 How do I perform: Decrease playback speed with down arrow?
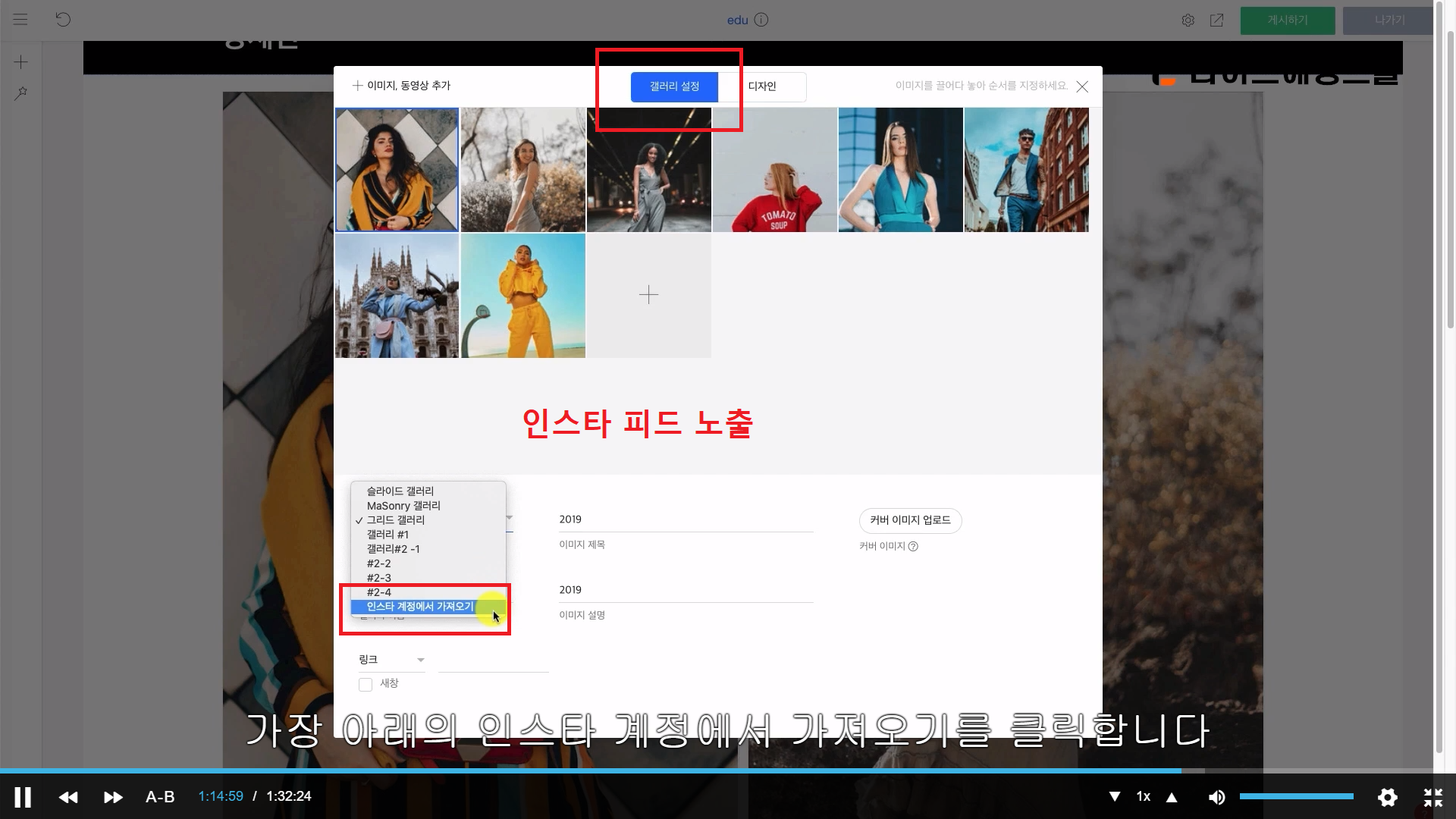coord(1115,797)
